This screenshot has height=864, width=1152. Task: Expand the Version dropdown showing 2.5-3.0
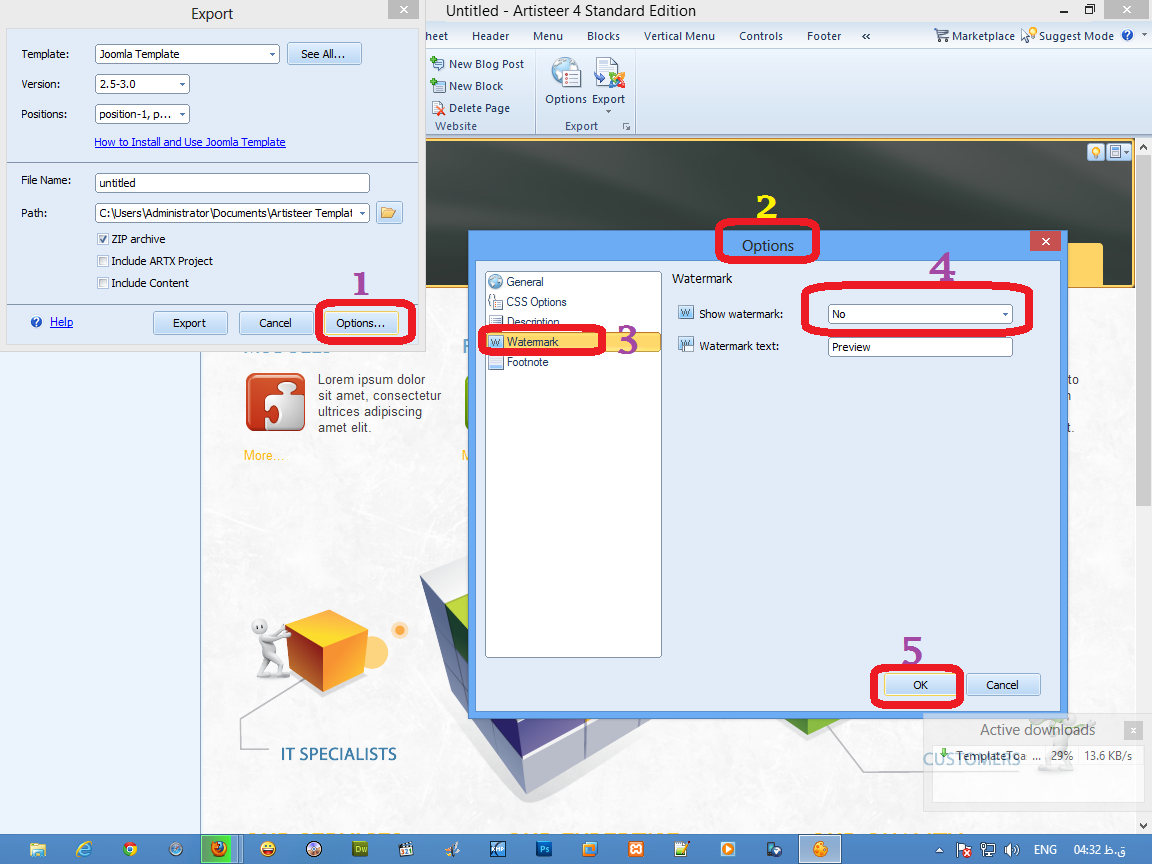[x=142, y=85]
